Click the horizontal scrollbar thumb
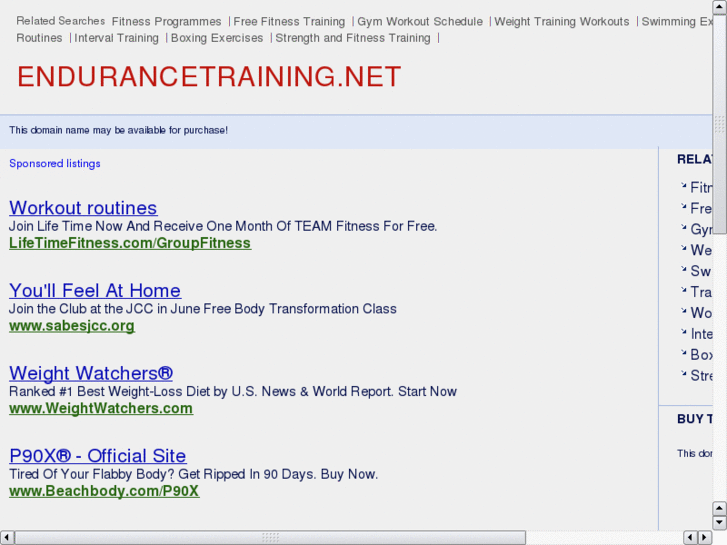 pos(270,538)
